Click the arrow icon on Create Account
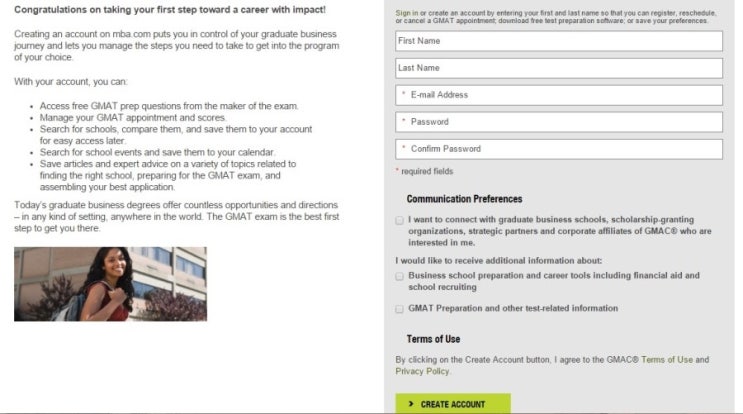 pyautogui.click(x=409, y=404)
